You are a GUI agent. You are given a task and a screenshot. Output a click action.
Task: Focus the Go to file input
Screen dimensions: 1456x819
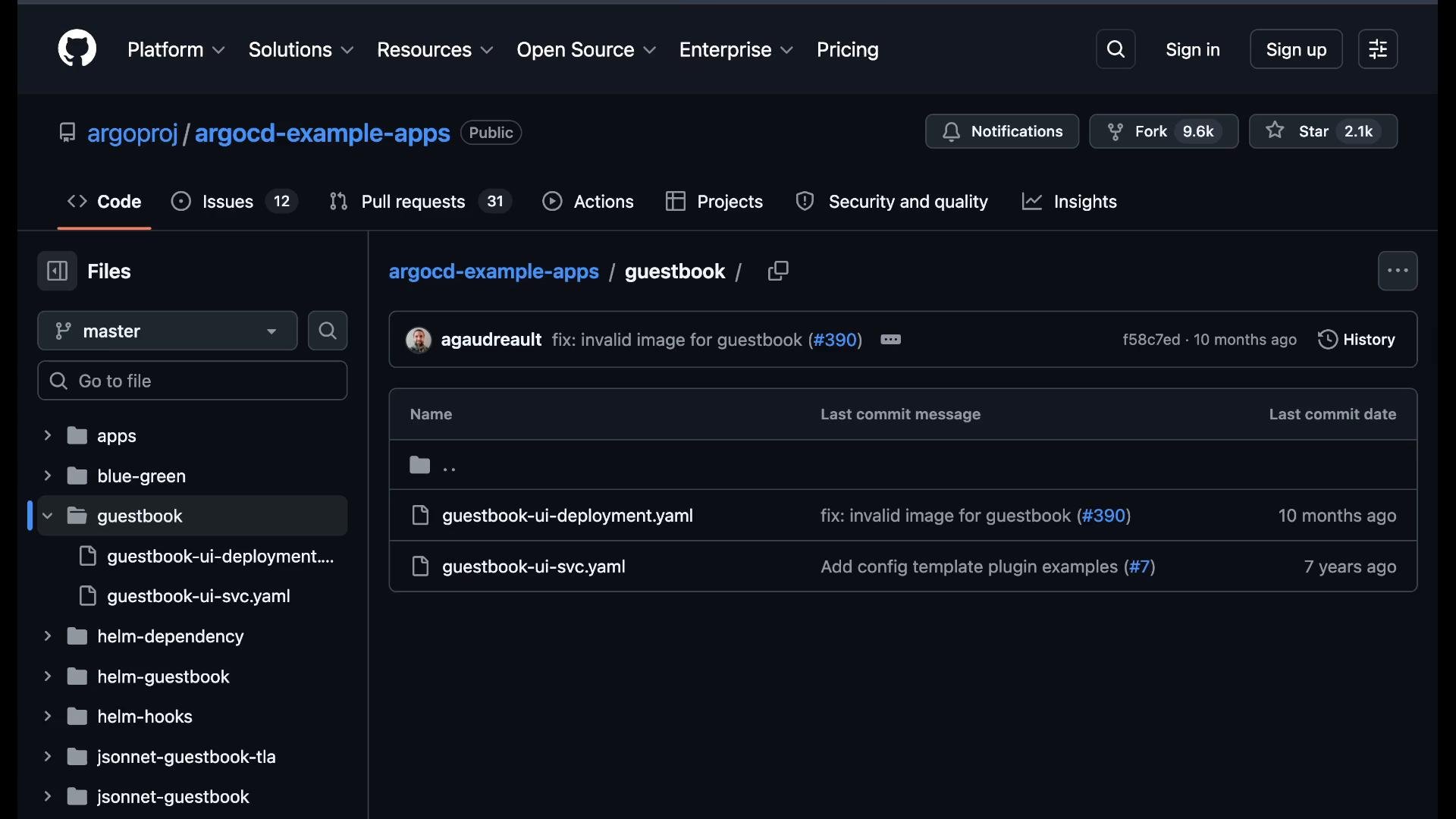pos(193,381)
